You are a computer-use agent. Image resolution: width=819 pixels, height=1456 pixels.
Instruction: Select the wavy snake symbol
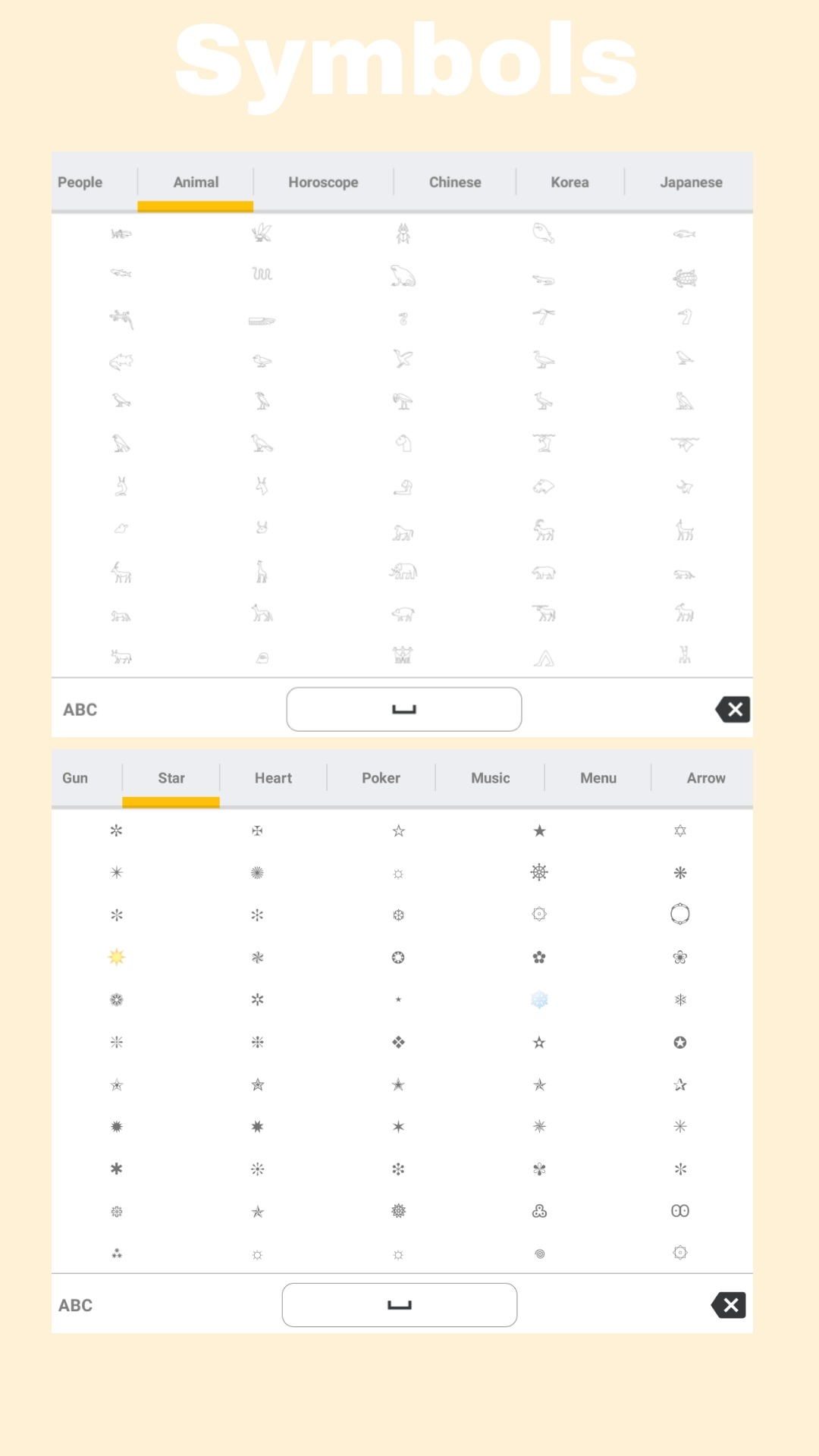click(x=262, y=274)
